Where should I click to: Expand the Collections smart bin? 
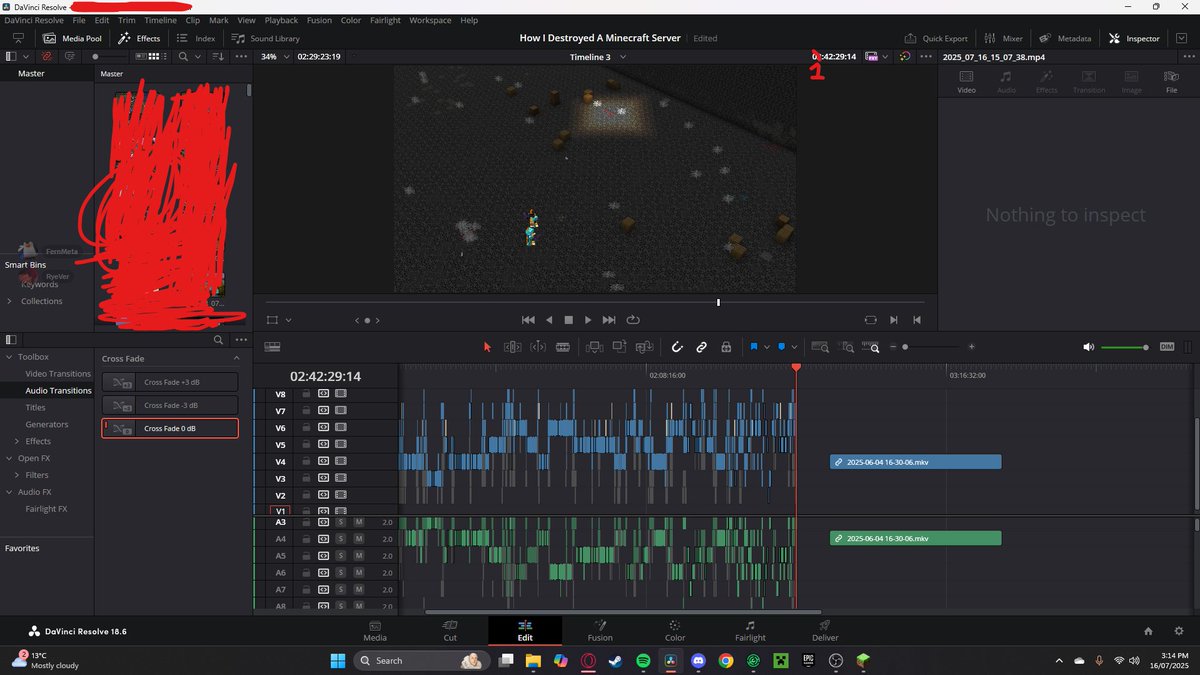pyautogui.click(x=10, y=301)
